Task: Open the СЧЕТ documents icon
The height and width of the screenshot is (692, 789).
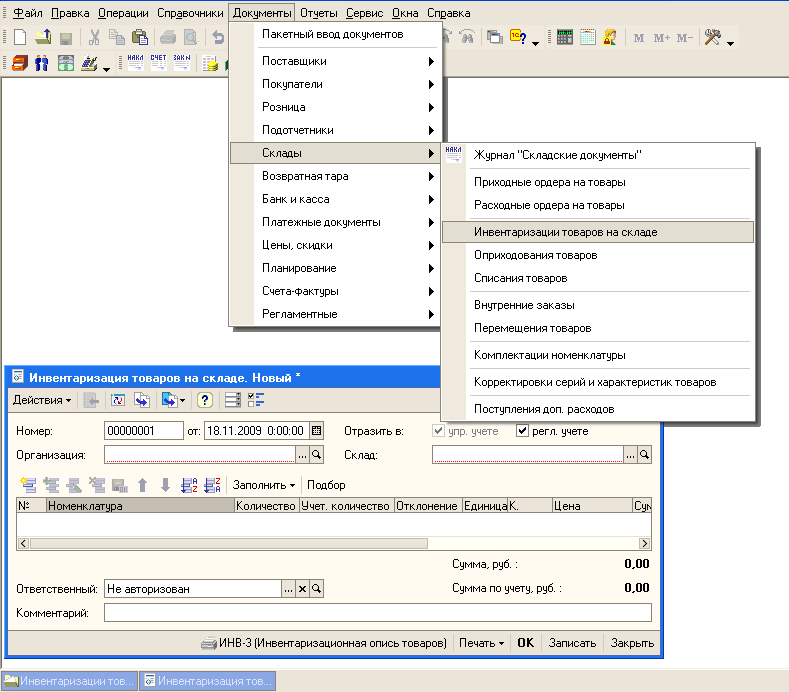Action: [x=159, y=63]
